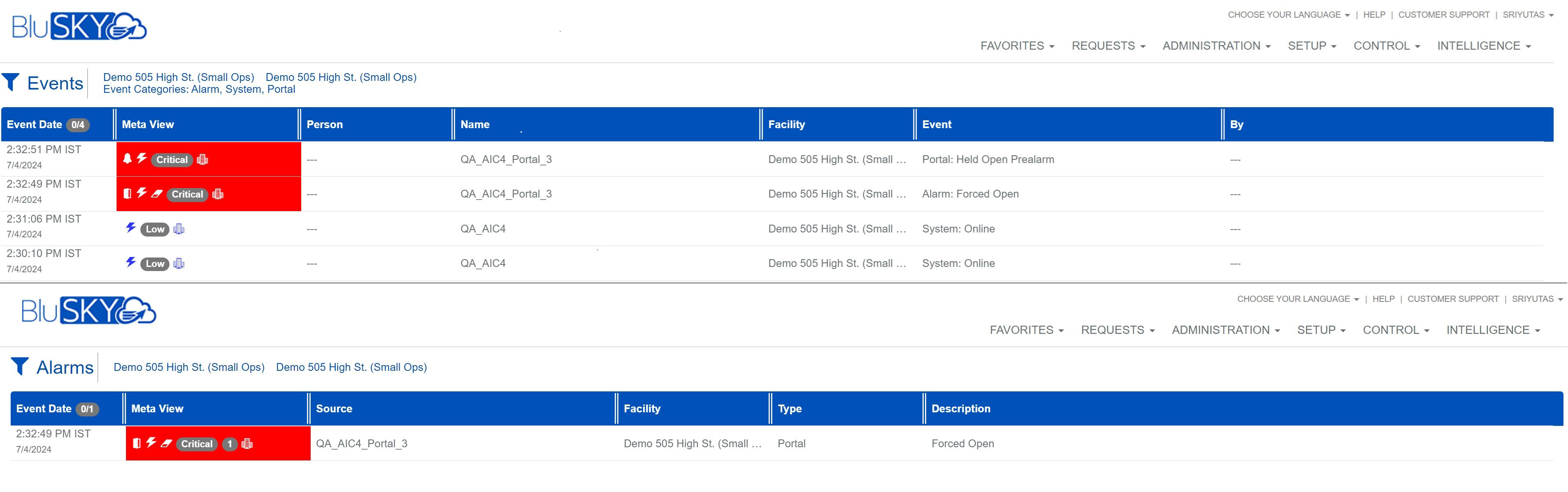Click lightning icon in Alarms table row
The image size is (1568, 492).
(151, 443)
